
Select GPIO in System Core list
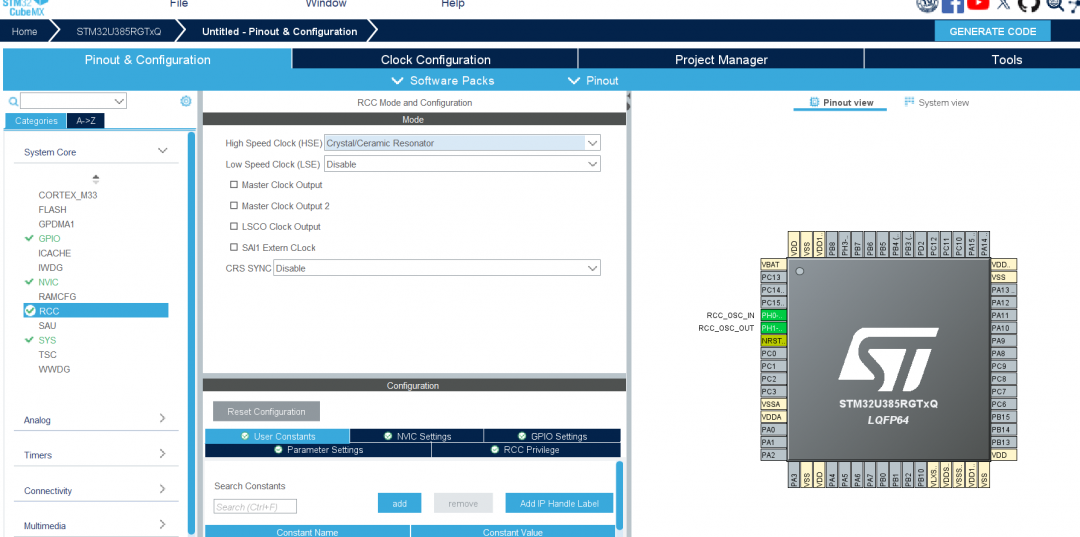[x=50, y=238]
